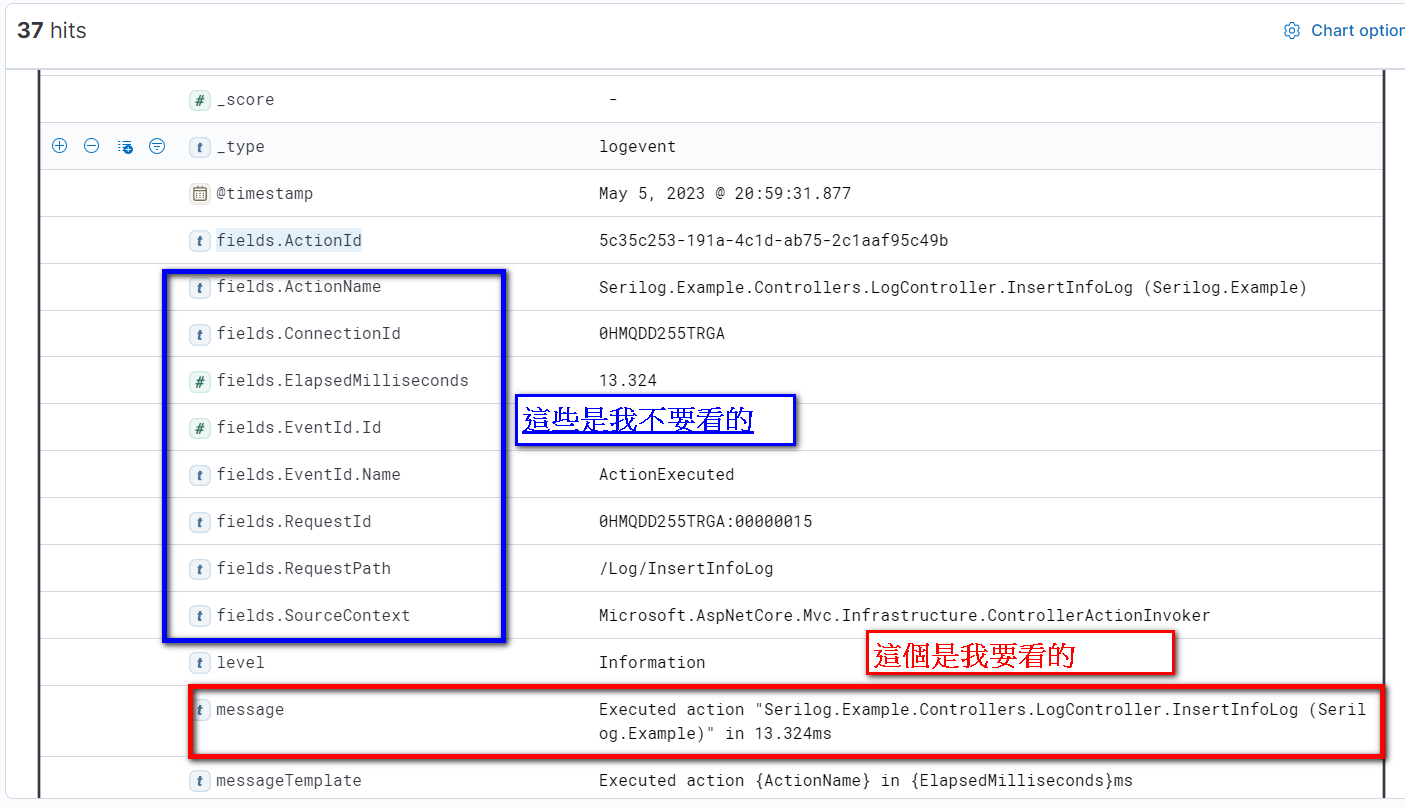This screenshot has width=1405, height=808.
Task: Click type icon of fields.ActionId
Action: [200, 241]
